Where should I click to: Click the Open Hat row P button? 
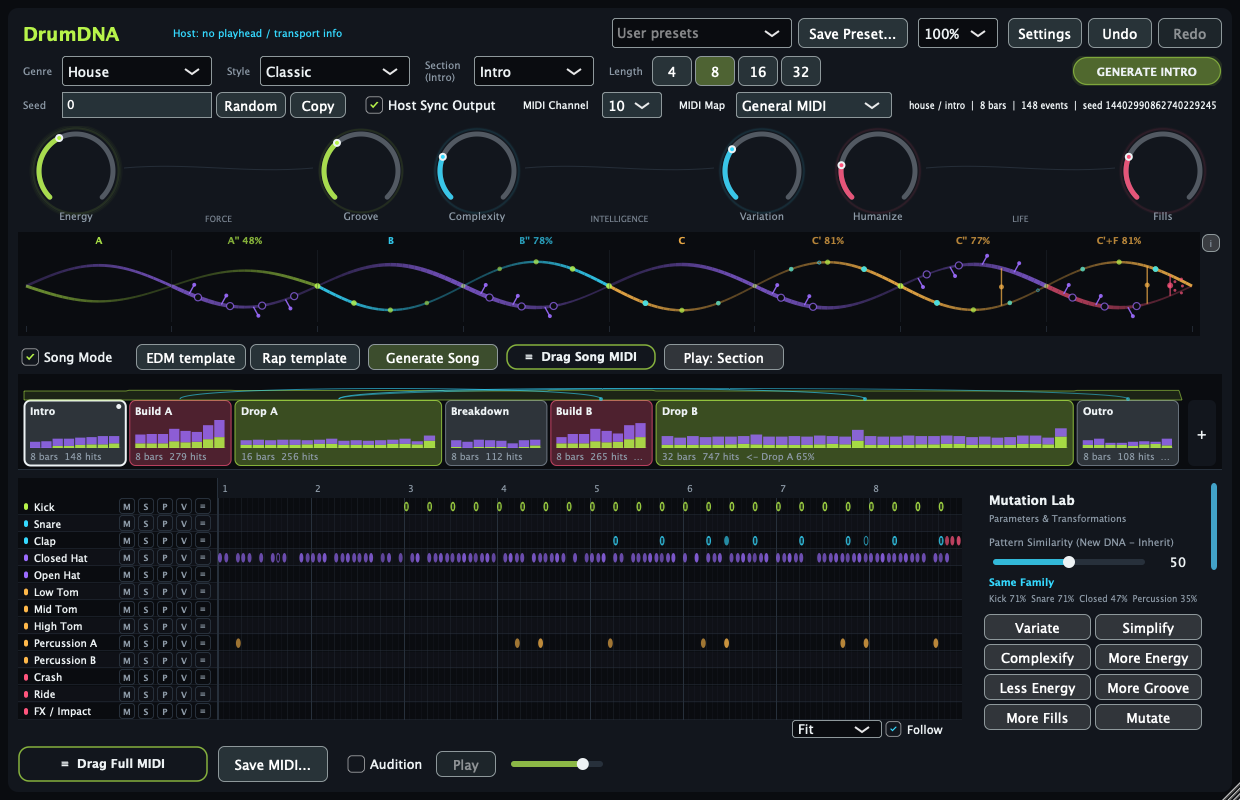click(x=165, y=575)
